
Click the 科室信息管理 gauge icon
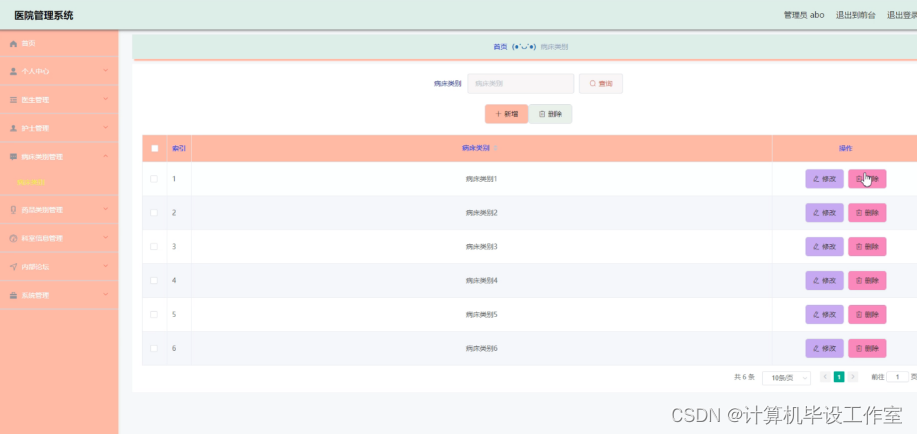[x=13, y=238]
